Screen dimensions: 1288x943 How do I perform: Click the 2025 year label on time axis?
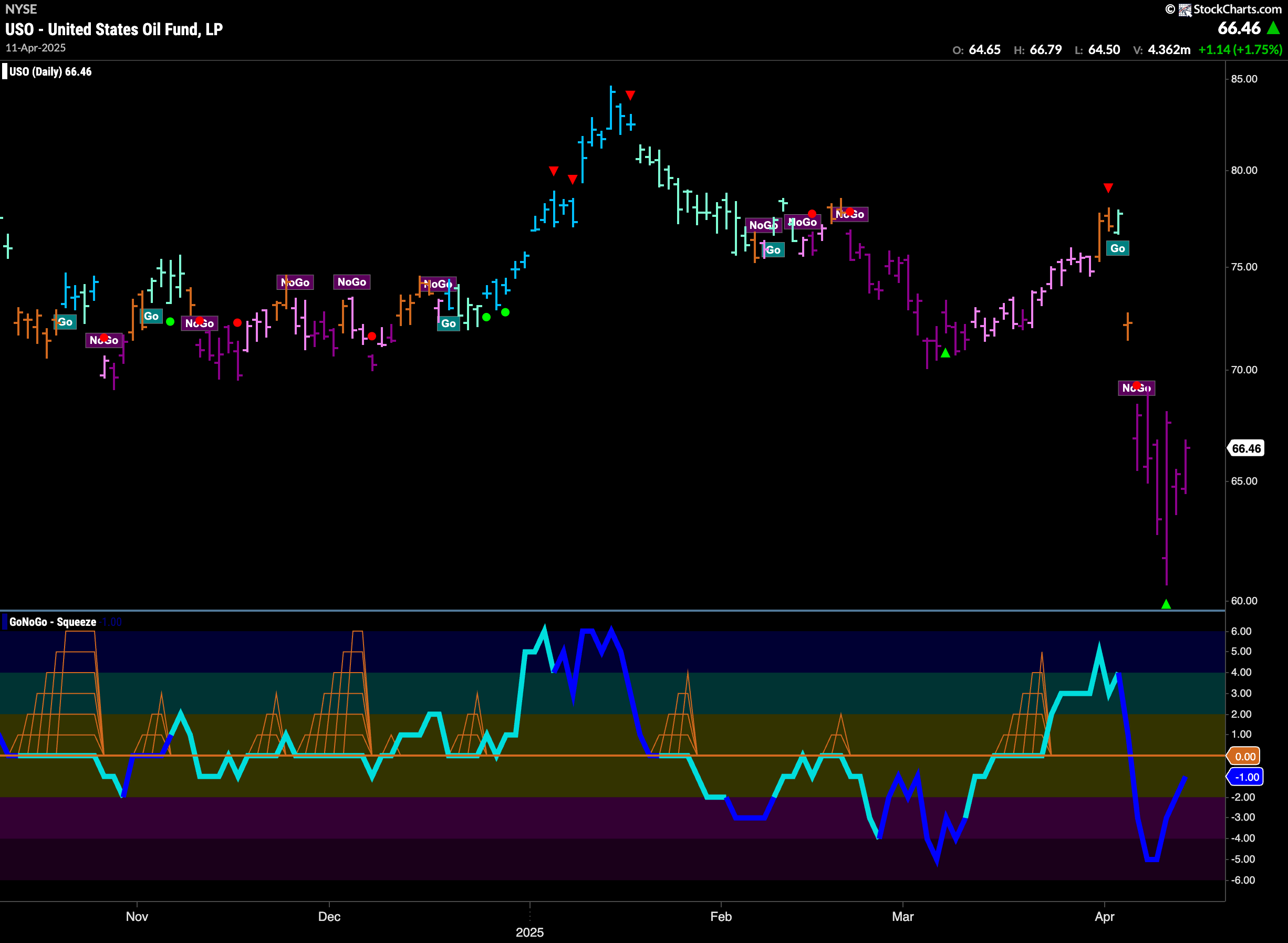pos(530,932)
